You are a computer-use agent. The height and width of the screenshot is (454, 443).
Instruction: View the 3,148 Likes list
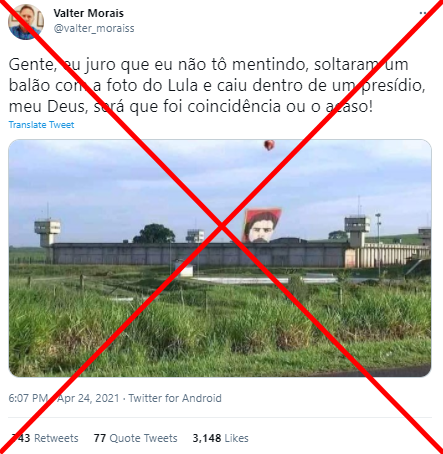coord(220,438)
